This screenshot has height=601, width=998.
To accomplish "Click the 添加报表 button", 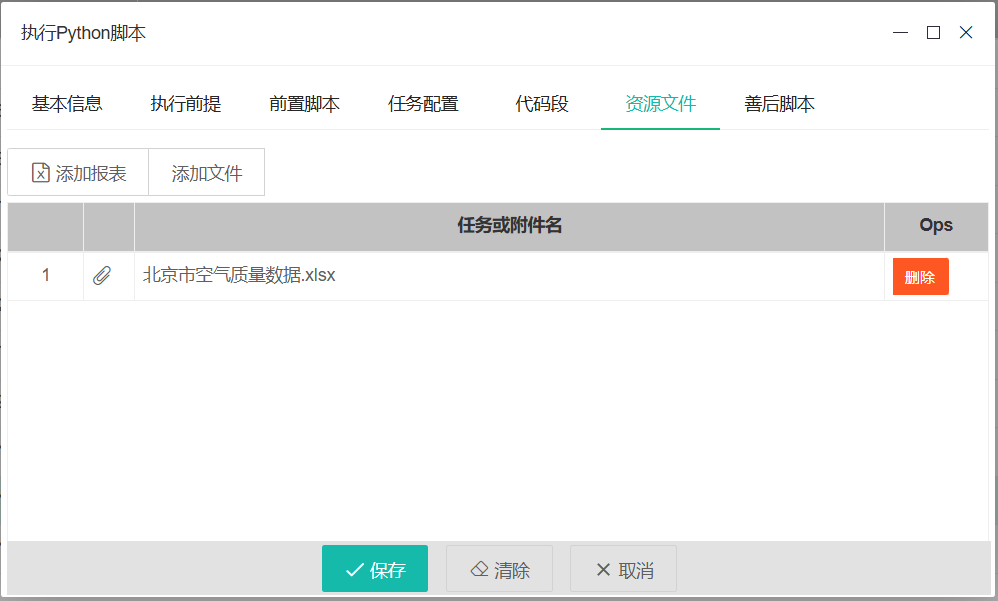I will click(78, 173).
